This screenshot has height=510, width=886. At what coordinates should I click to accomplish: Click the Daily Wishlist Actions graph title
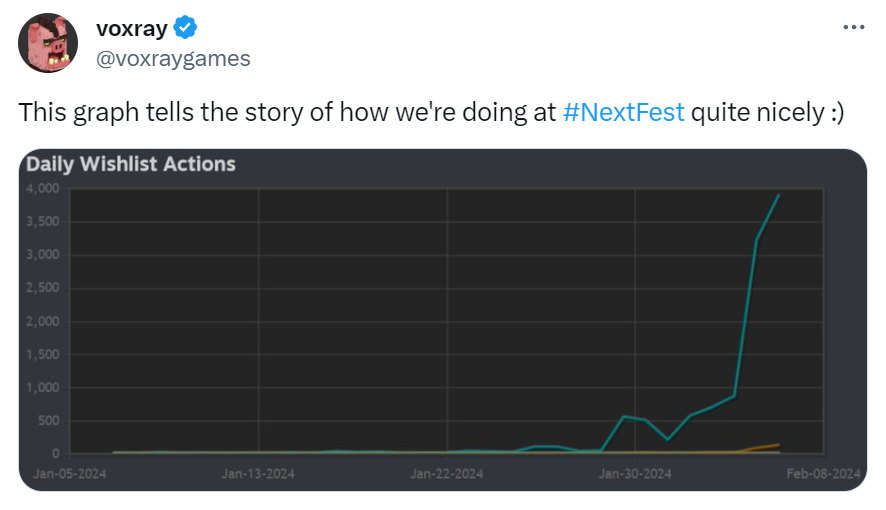[131, 163]
